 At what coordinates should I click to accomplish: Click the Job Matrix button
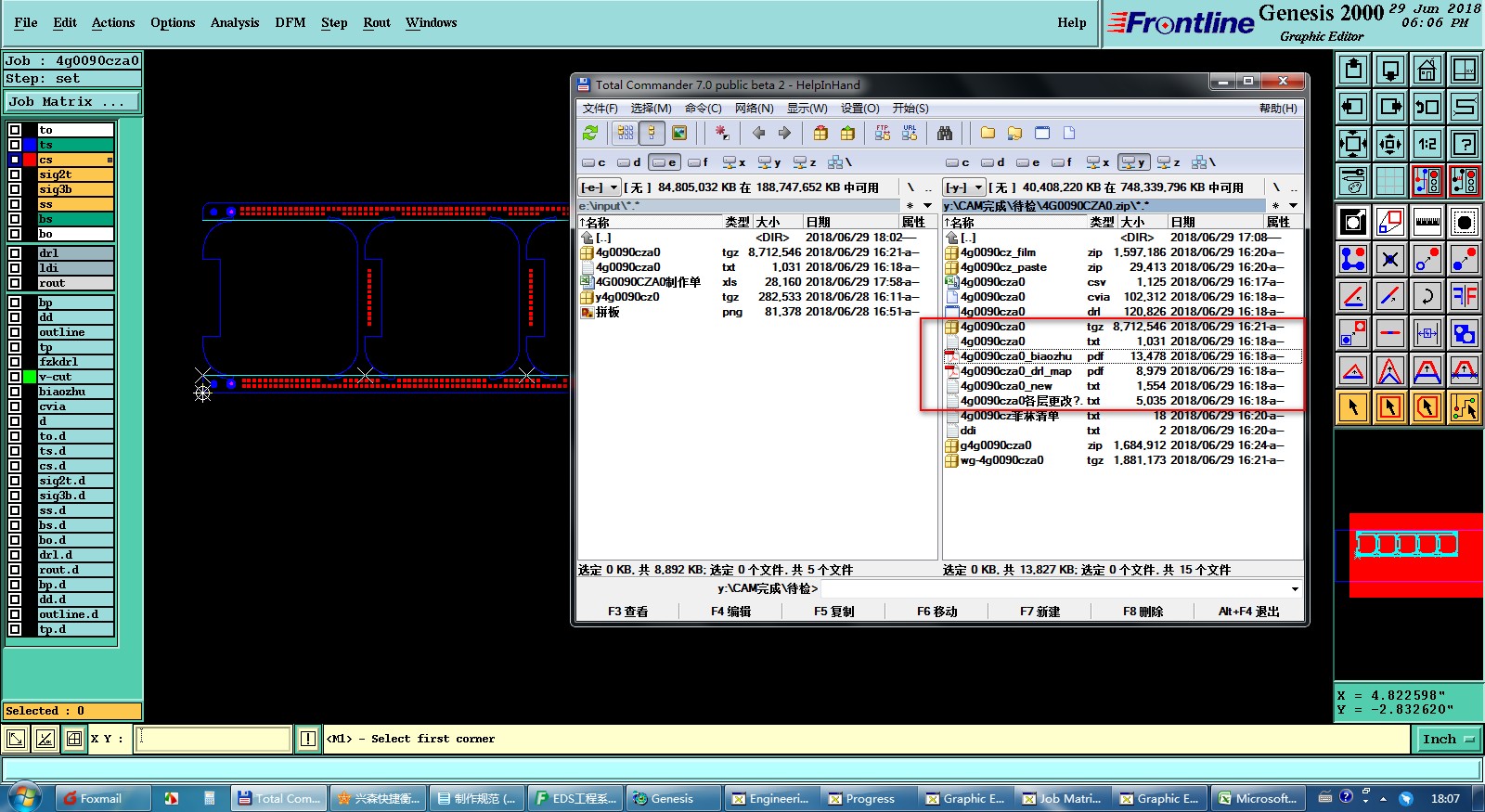click(x=72, y=102)
